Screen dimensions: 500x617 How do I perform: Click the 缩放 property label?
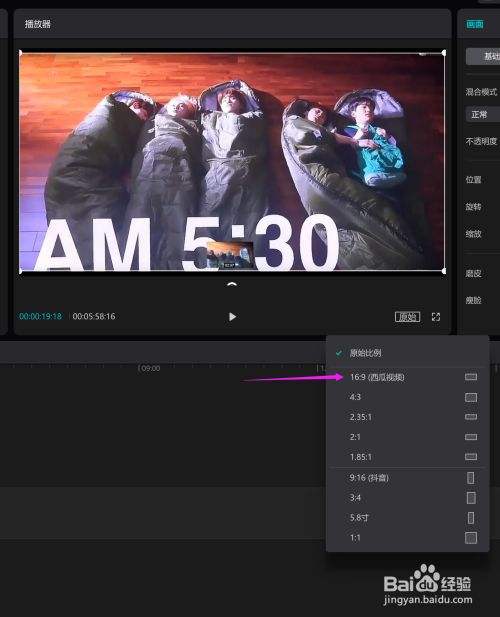[x=474, y=234]
